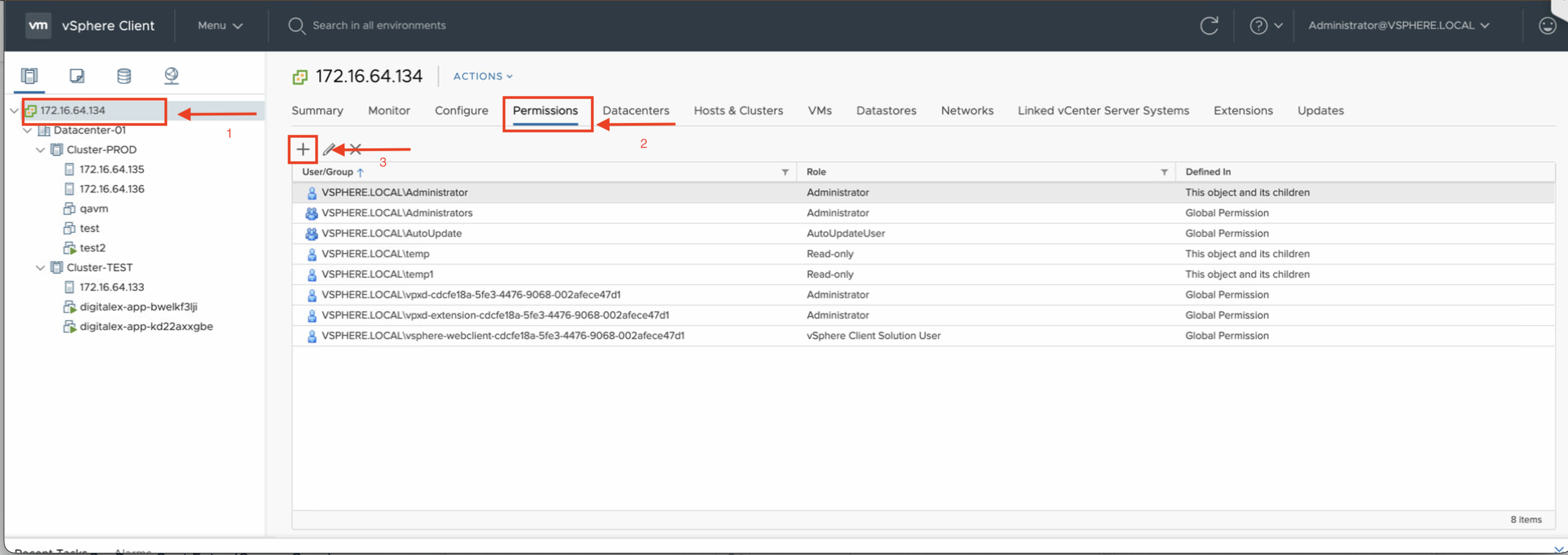Viewport: 1568px width, 555px height.
Task: Open the Networking inventory view icon
Action: (171, 75)
